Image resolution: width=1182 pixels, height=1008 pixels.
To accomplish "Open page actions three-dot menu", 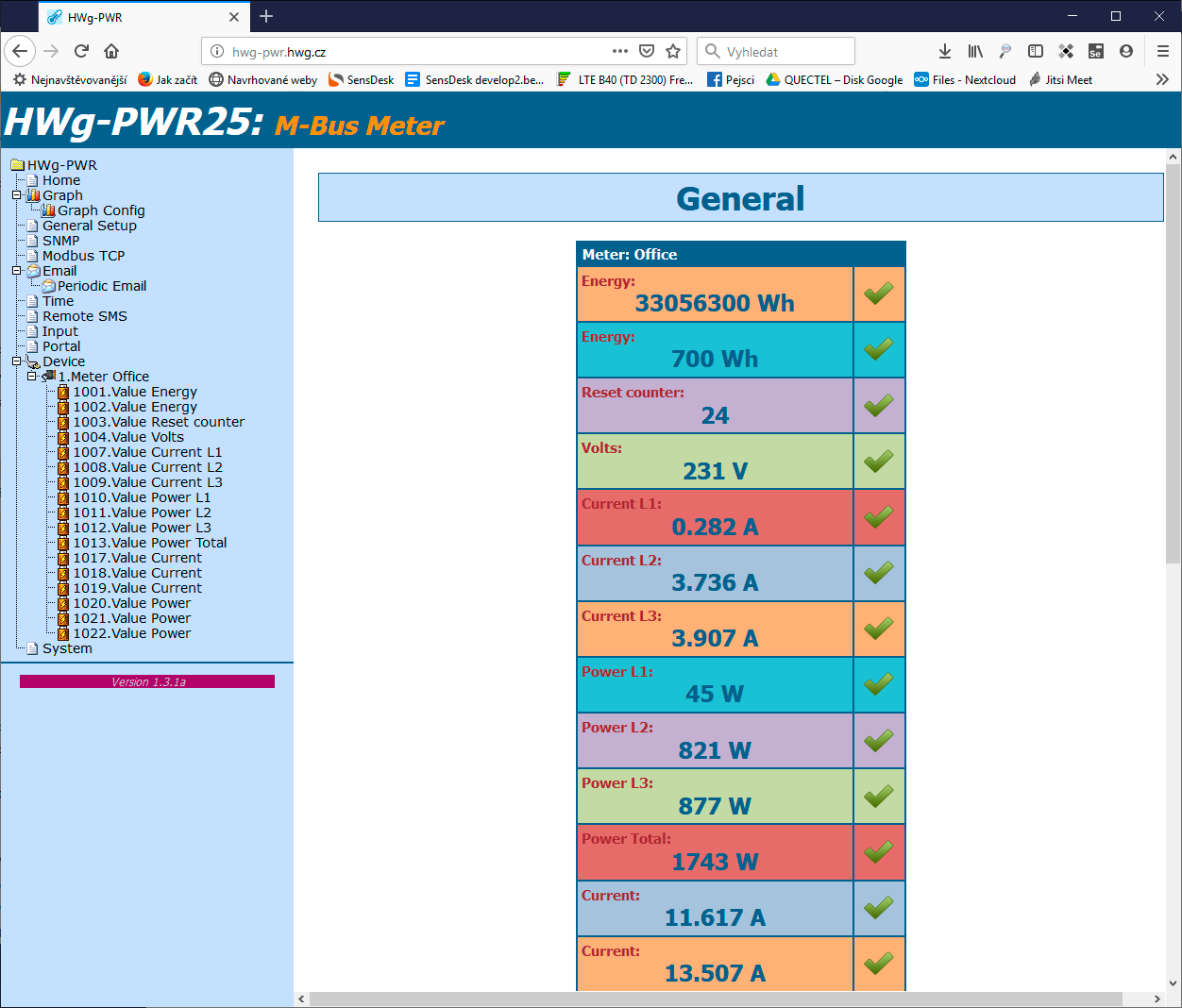I will [620, 51].
